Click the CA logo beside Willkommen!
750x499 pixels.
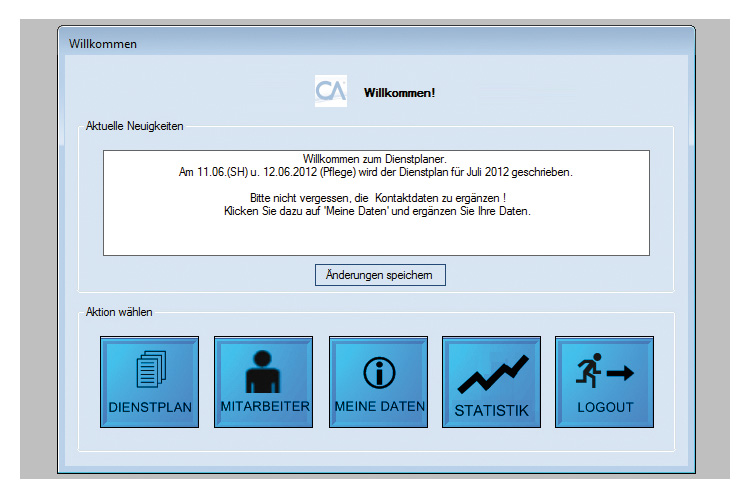[x=331, y=91]
